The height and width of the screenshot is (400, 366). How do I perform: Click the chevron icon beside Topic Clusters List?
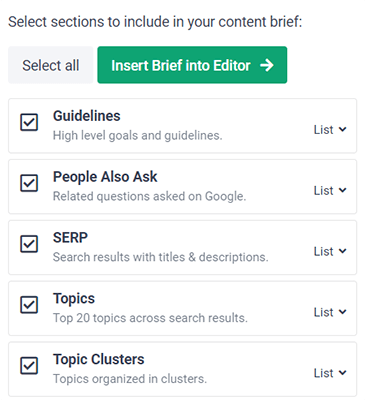point(342,373)
